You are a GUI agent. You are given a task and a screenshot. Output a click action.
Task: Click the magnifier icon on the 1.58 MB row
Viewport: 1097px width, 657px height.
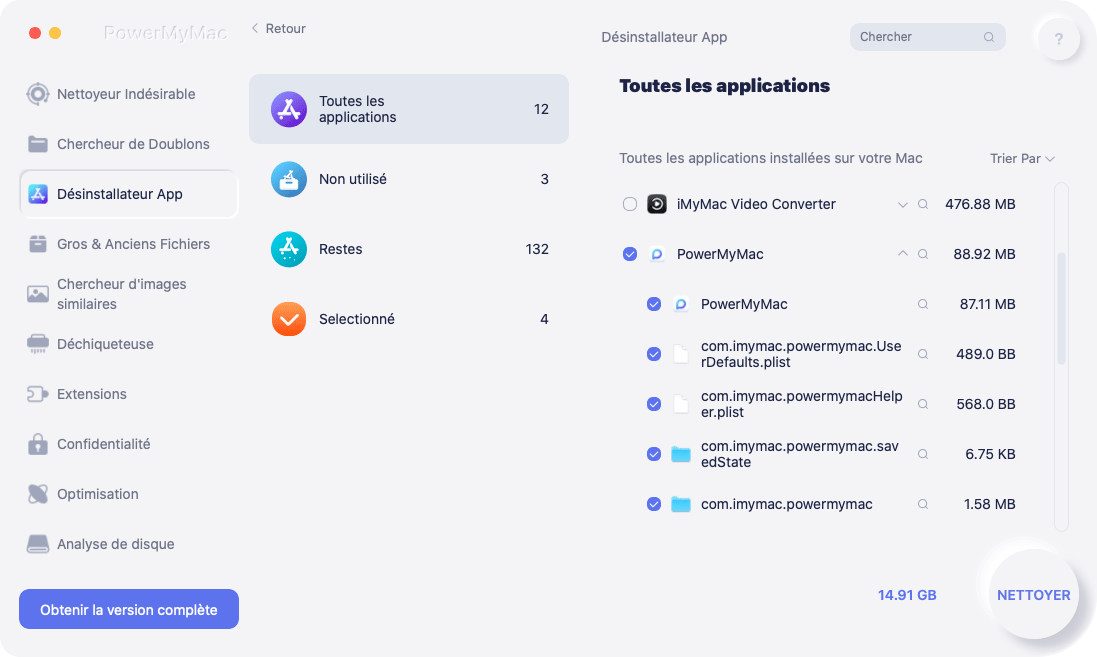[923, 504]
